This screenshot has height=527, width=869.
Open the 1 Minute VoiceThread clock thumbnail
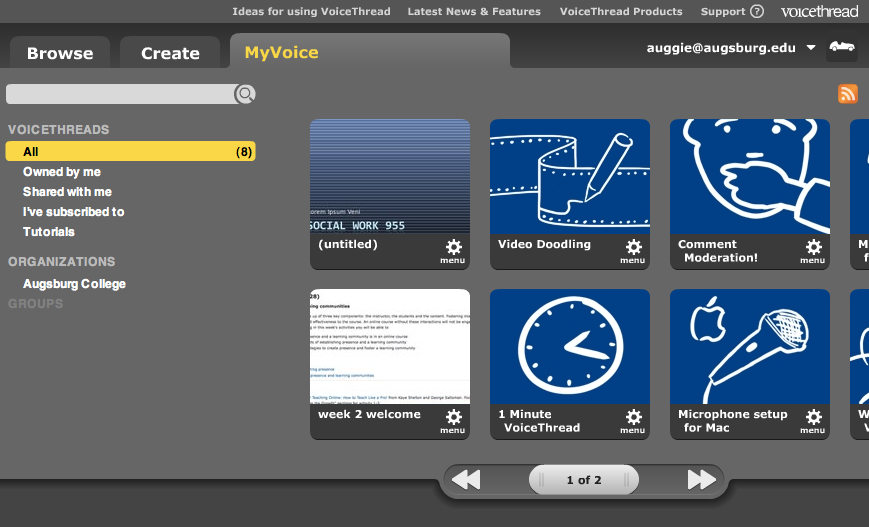[570, 346]
